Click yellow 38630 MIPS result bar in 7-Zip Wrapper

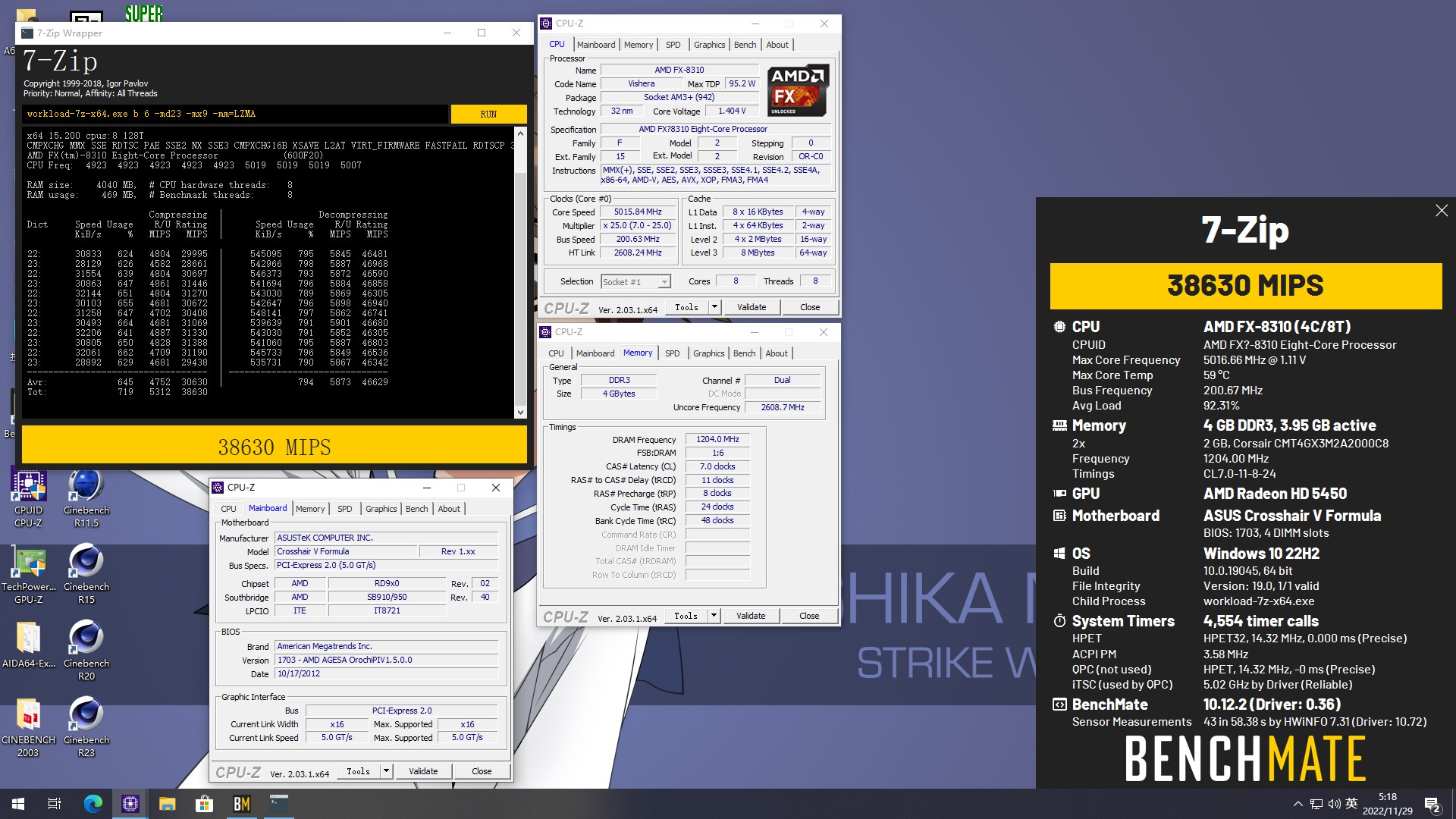coord(275,446)
